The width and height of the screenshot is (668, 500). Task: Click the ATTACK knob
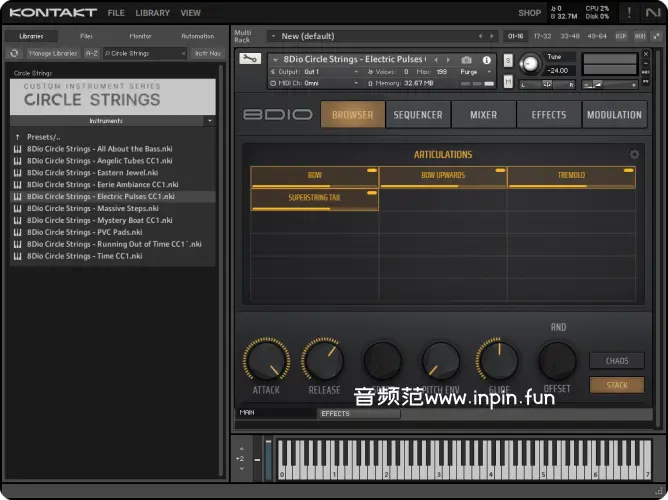(265, 360)
